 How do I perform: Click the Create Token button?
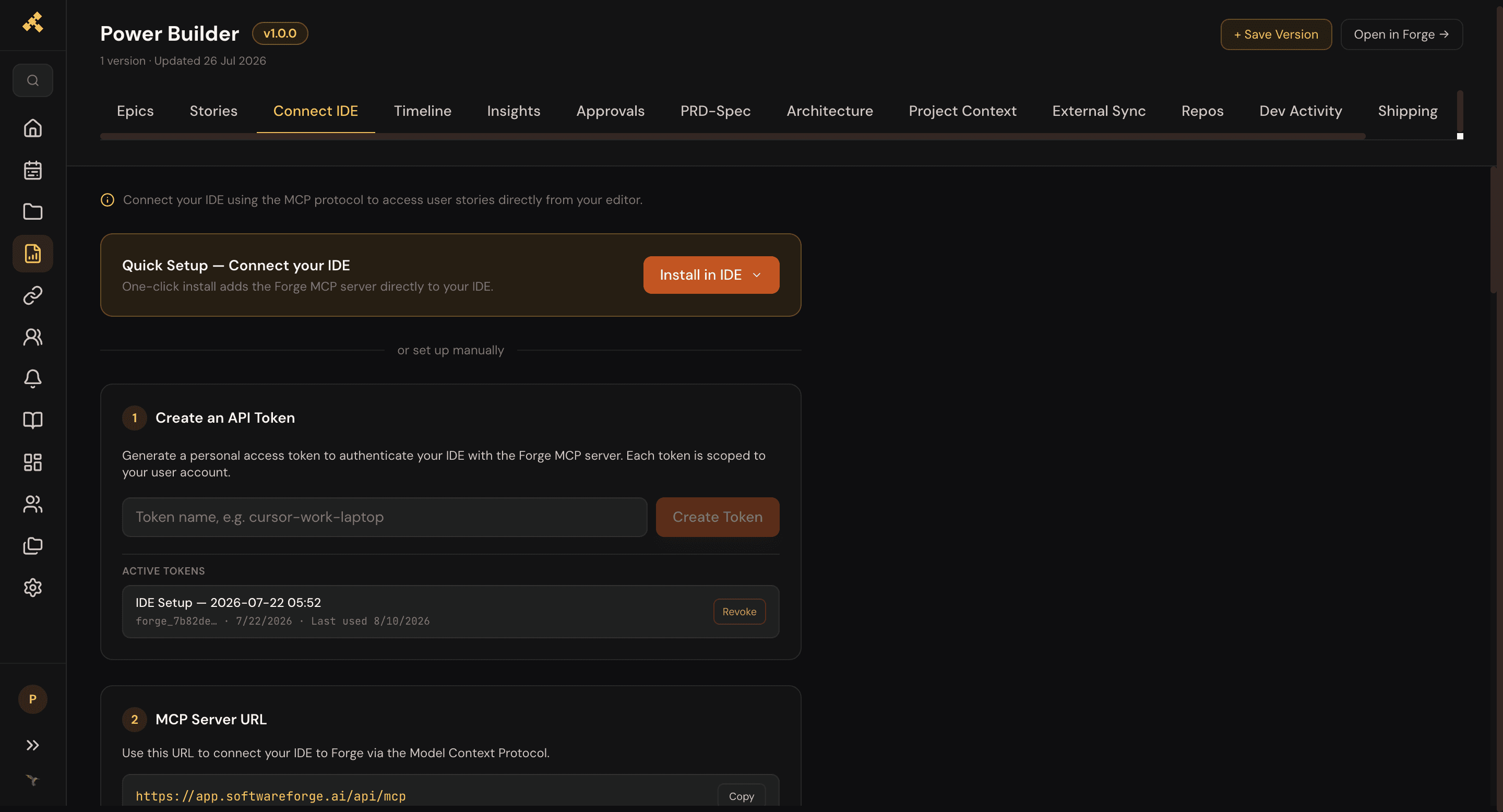pos(717,517)
